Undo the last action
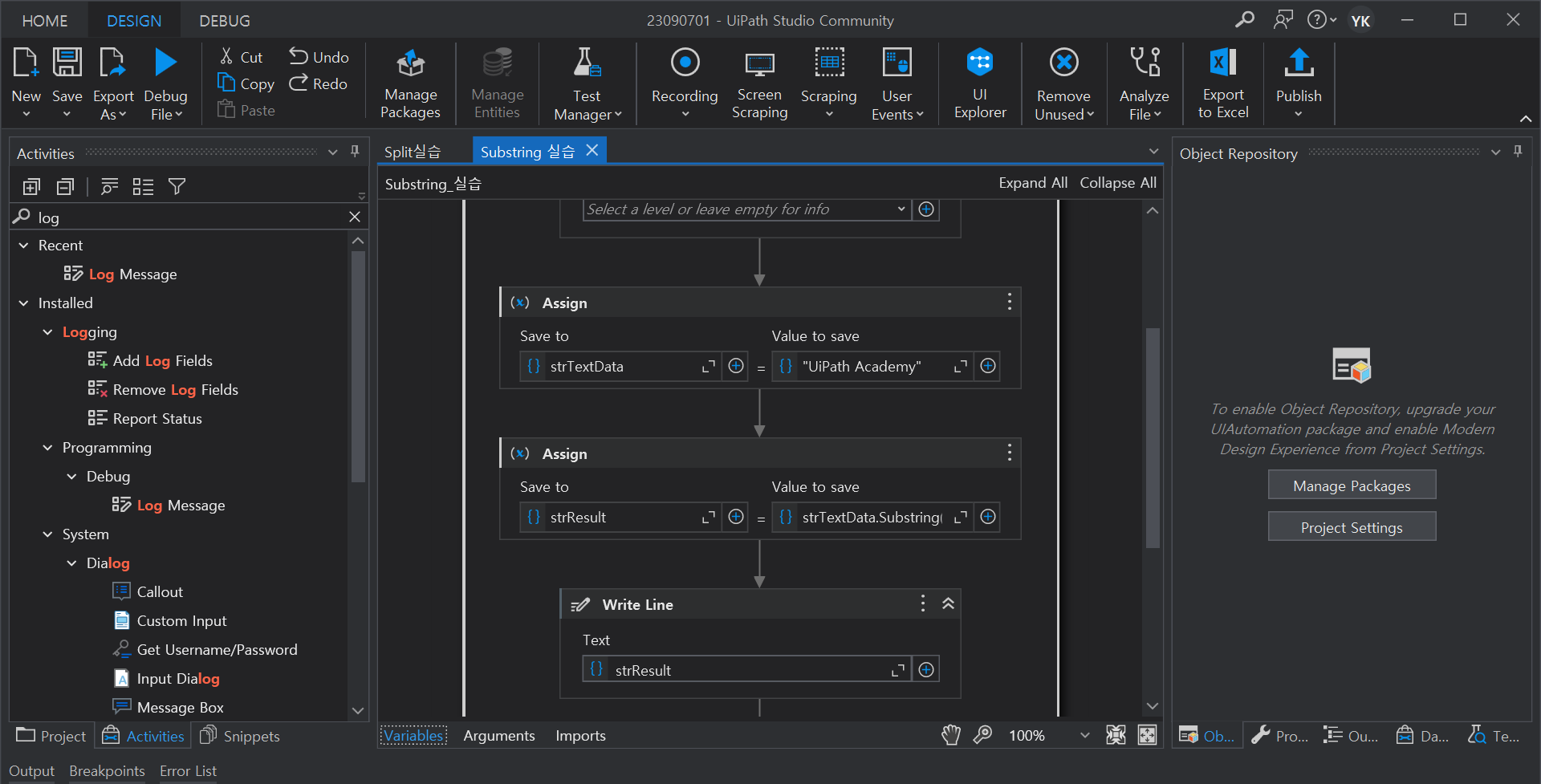Screen dimensions: 1541x784 click(x=319, y=57)
